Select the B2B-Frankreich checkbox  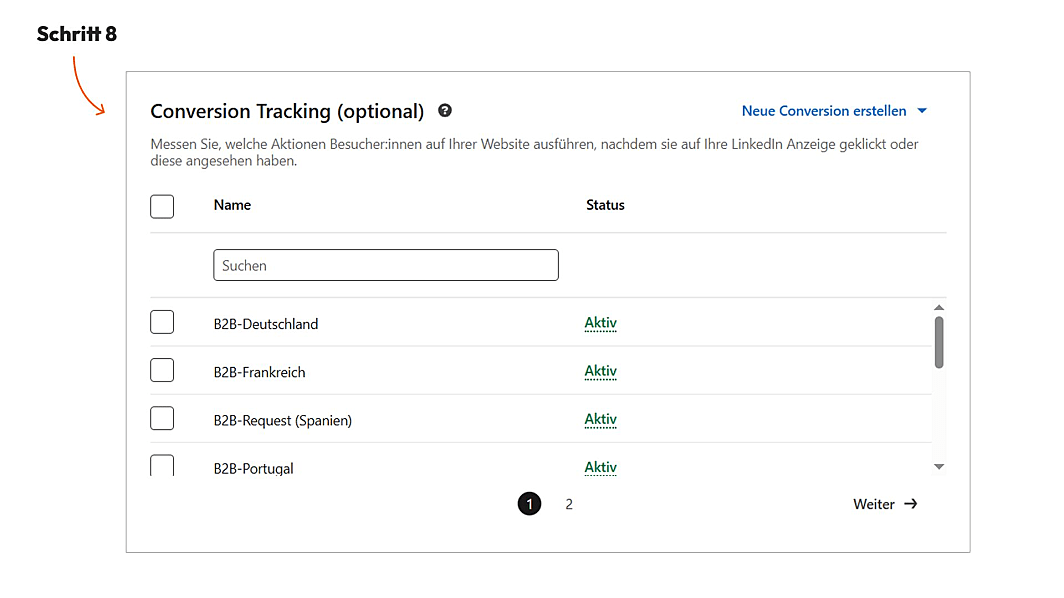point(162,371)
